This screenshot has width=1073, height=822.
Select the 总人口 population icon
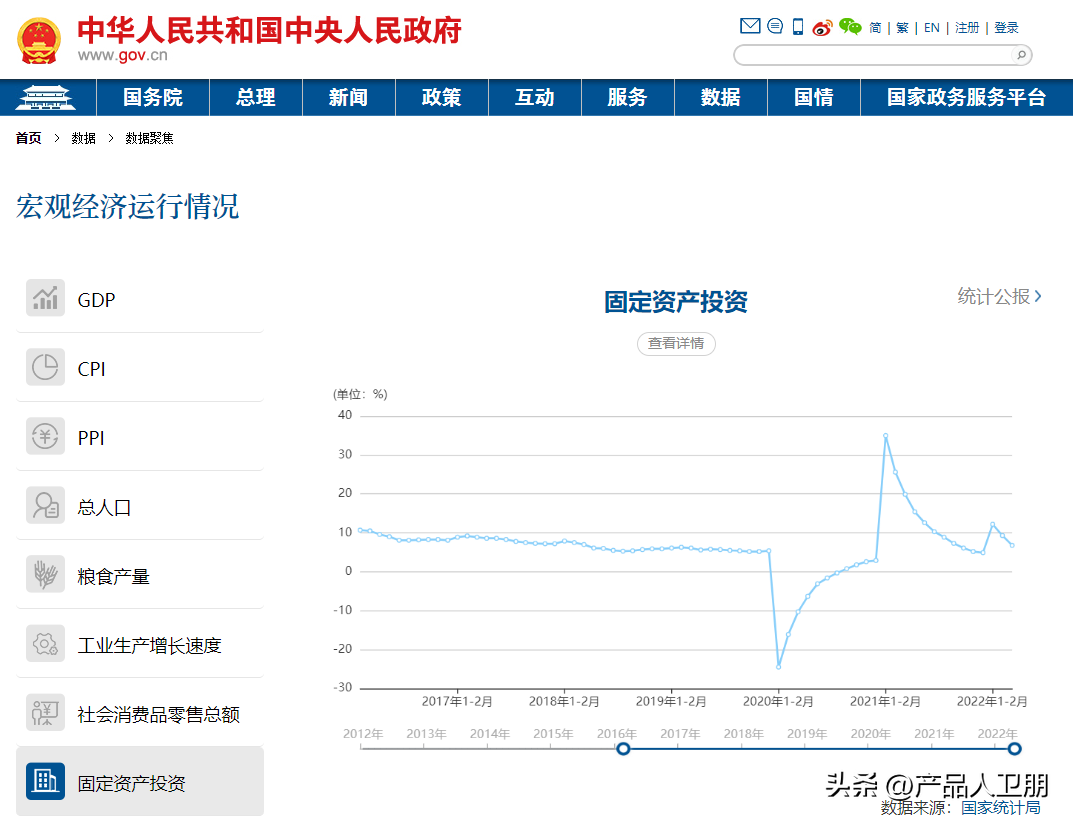pos(45,505)
